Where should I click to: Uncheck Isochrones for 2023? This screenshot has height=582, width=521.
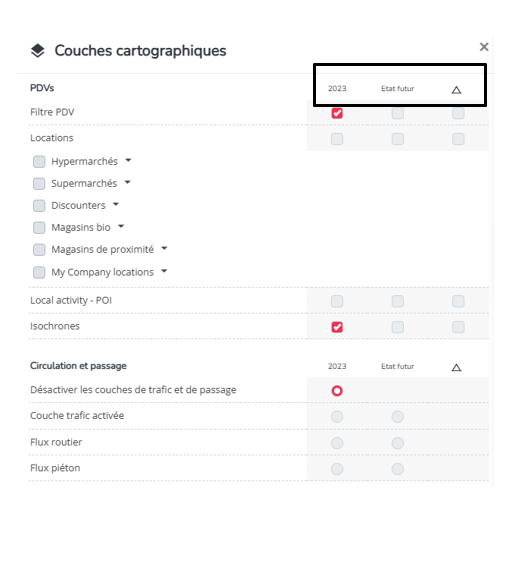pyautogui.click(x=337, y=327)
